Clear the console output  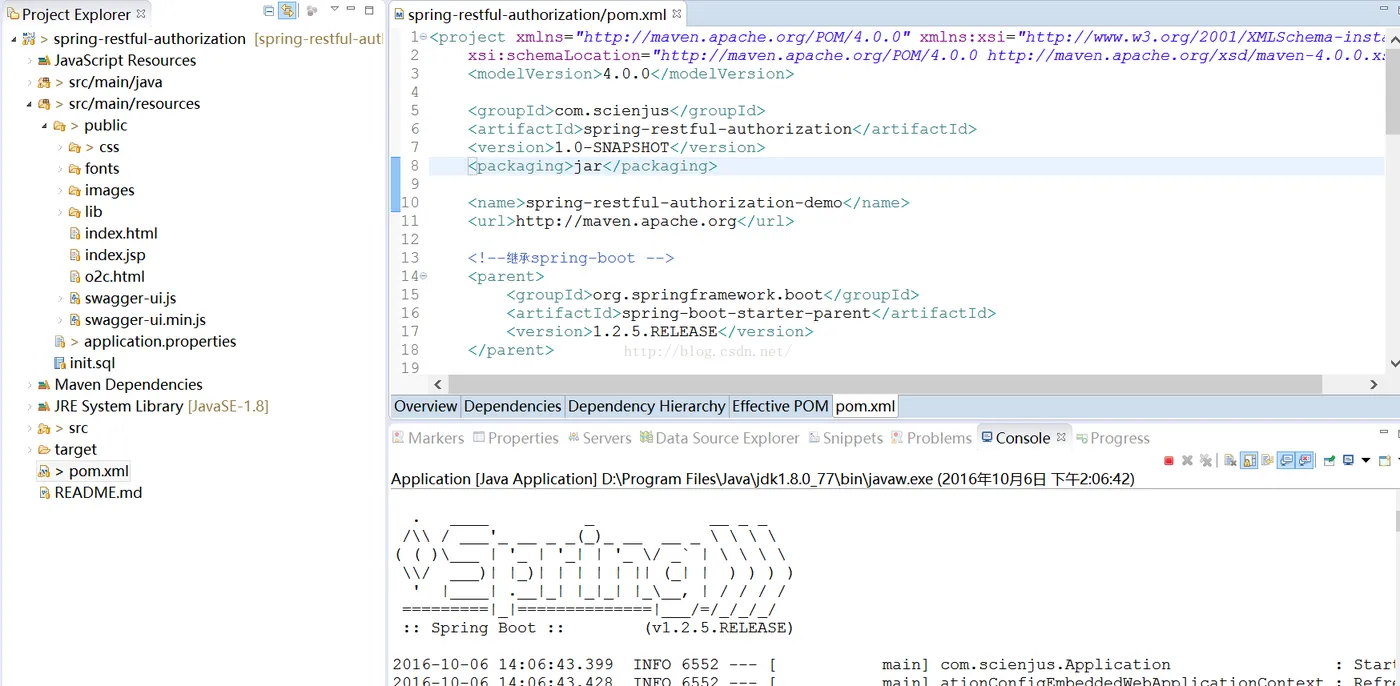[1230, 460]
